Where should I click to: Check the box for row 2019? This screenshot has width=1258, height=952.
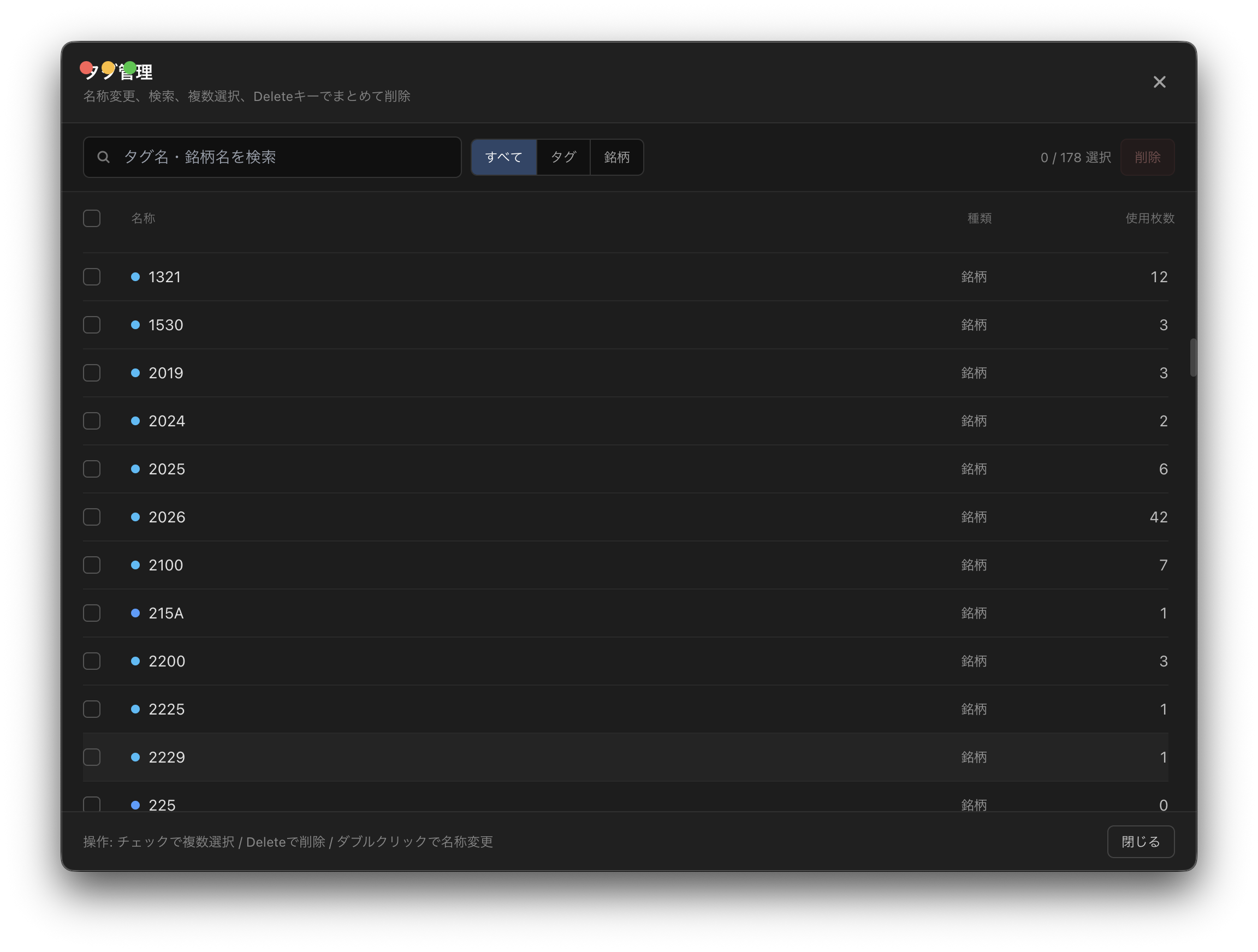[x=92, y=373]
